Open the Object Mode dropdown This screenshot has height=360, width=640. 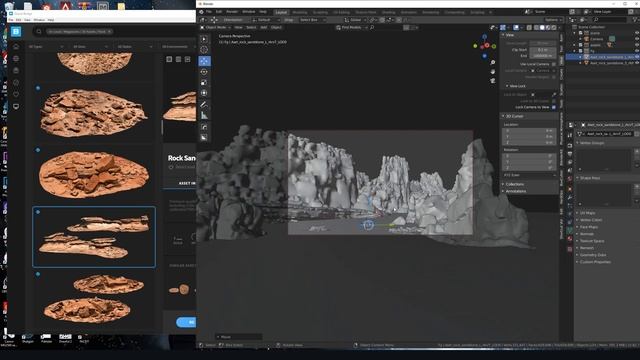click(x=216, y=27)
